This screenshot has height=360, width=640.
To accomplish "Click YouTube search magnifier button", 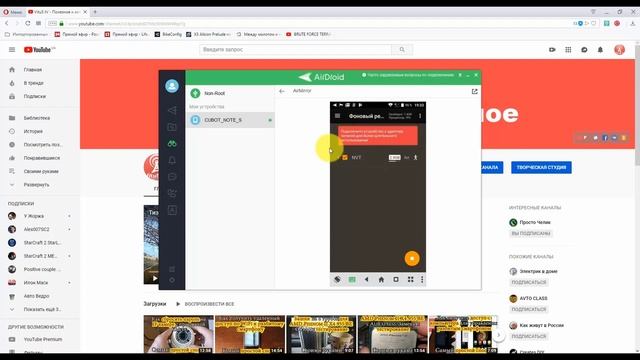I will tap(402, 49).
